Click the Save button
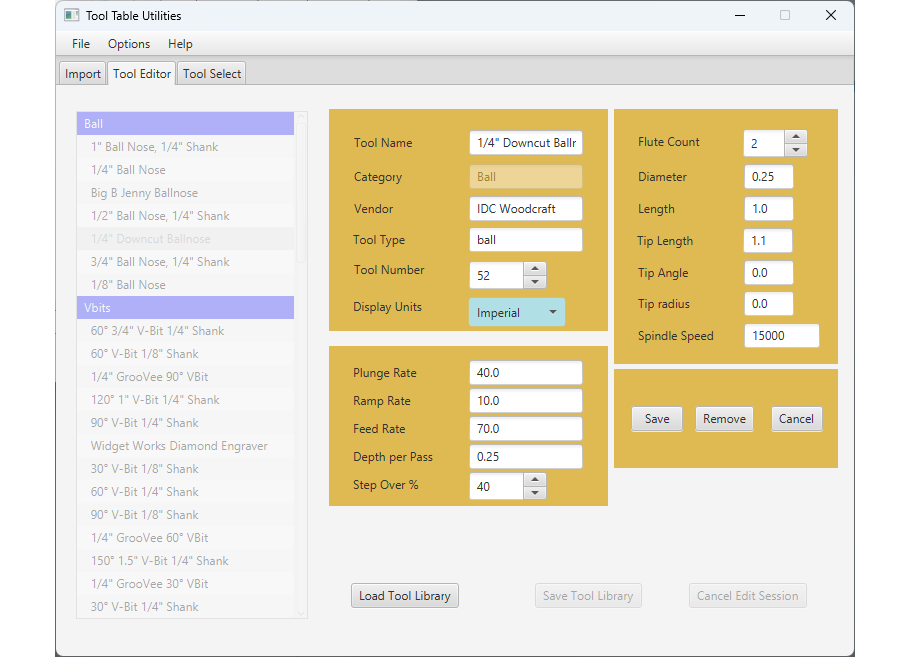This screenshot has width=910, height=657. click(x=657, y=419)
